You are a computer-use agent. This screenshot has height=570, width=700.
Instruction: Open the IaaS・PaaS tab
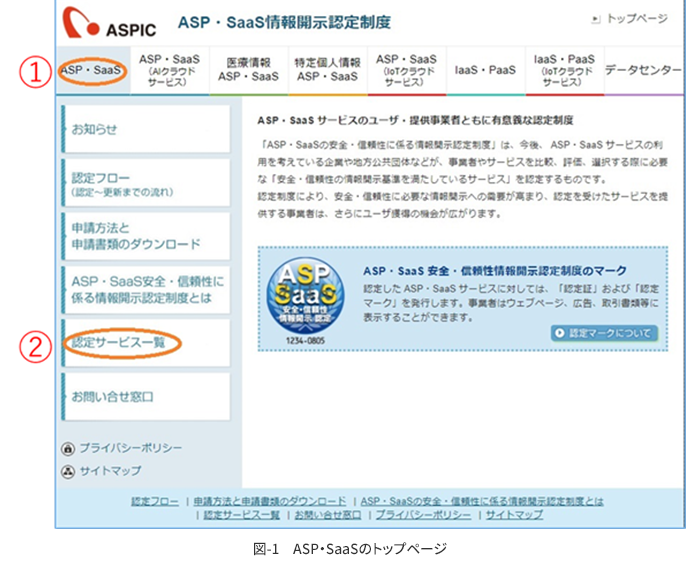pos(485,70)
